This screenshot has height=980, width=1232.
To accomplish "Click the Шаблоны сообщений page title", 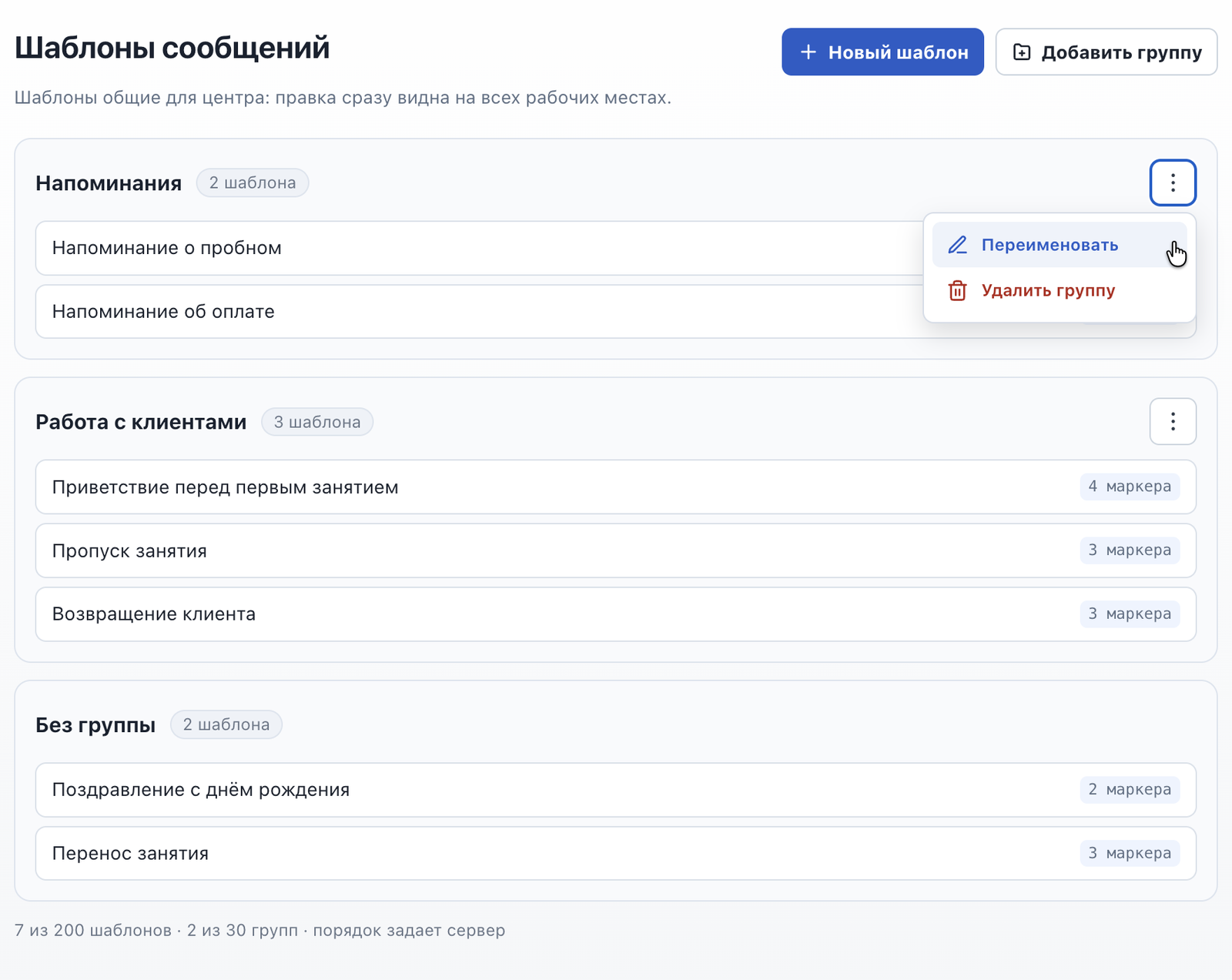I will tap(172, 48).
